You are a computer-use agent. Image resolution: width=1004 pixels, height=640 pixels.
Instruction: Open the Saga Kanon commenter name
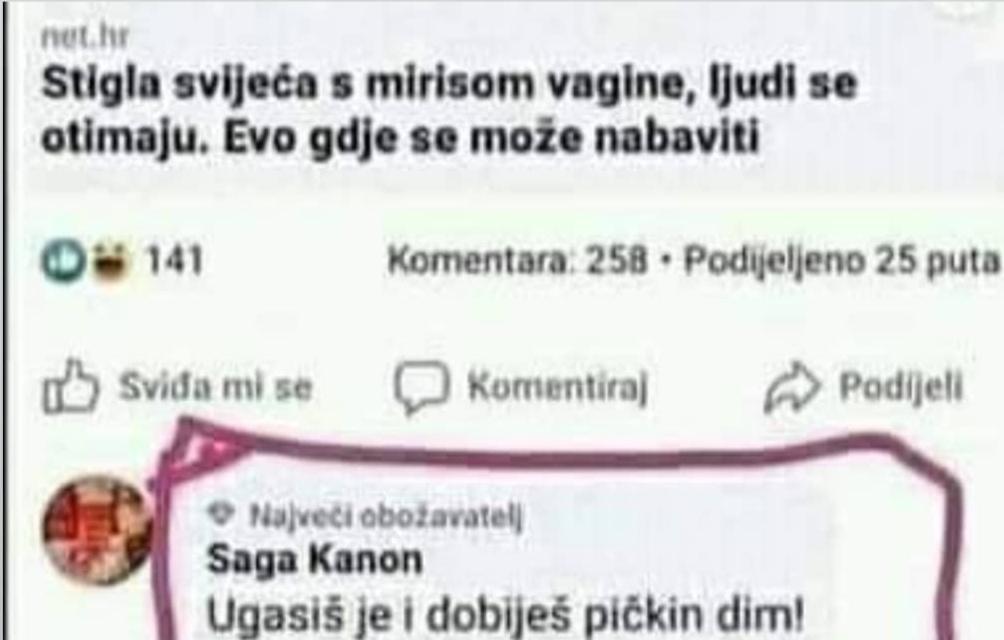(315, 560)
